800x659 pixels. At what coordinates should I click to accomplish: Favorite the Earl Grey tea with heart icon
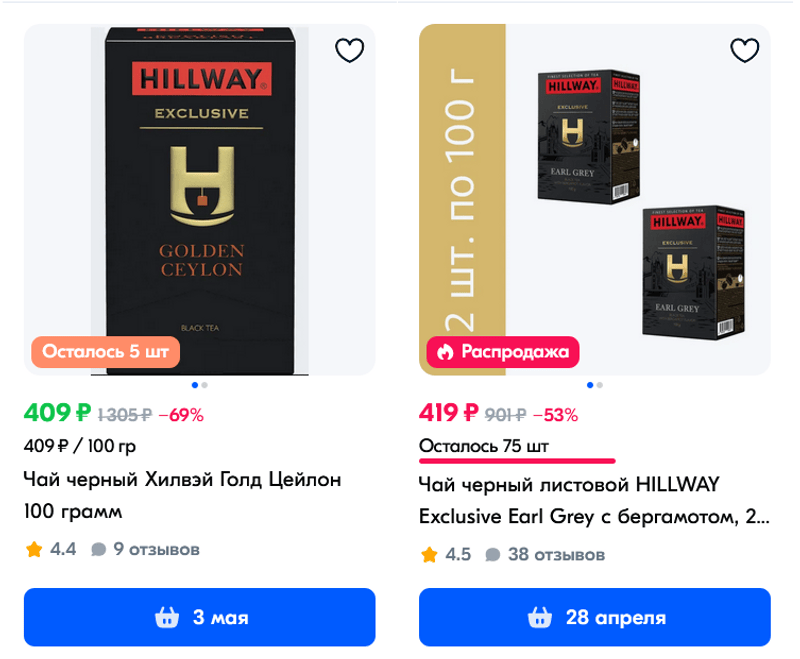744,50
